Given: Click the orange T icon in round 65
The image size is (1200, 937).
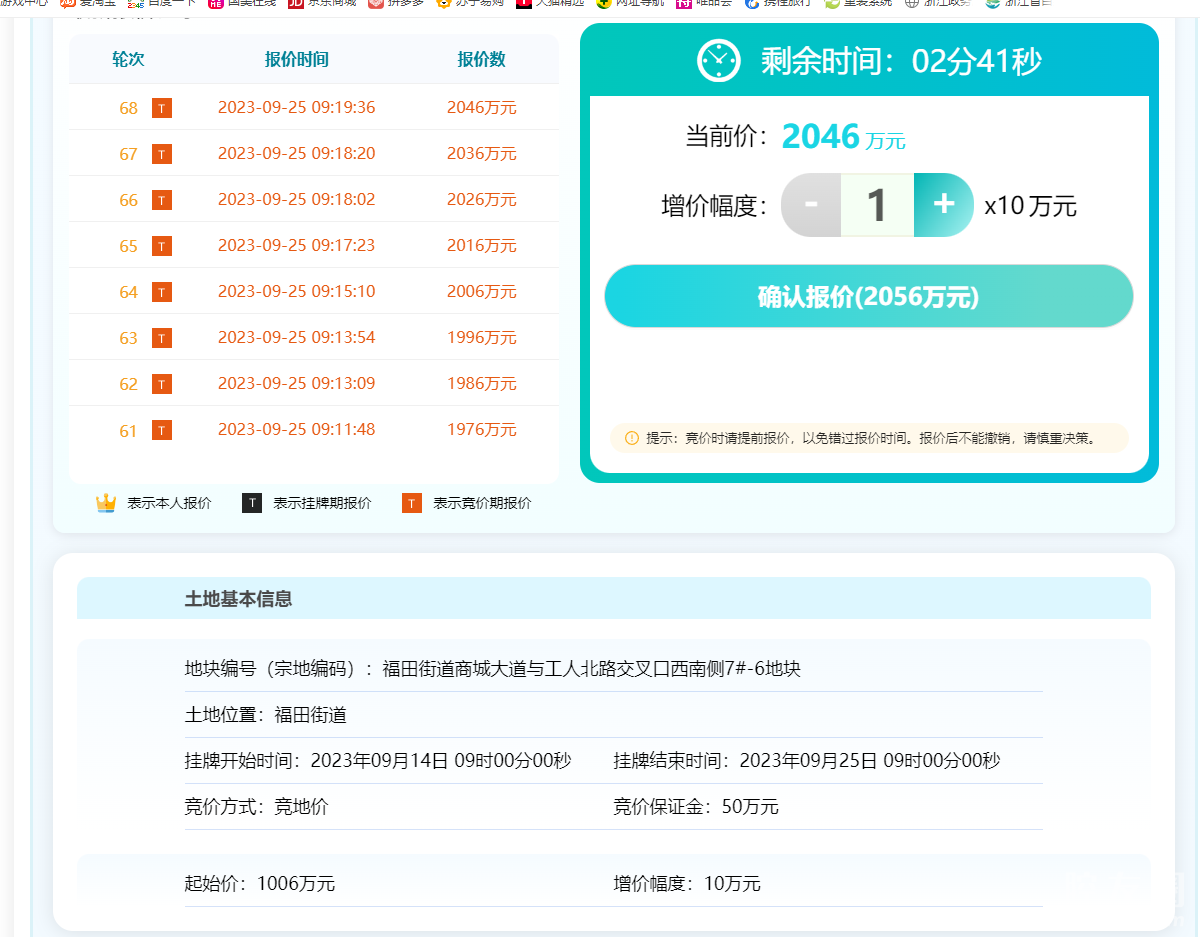Looking at the screenshot, I should pyautogui.click(x=162, y=246).
